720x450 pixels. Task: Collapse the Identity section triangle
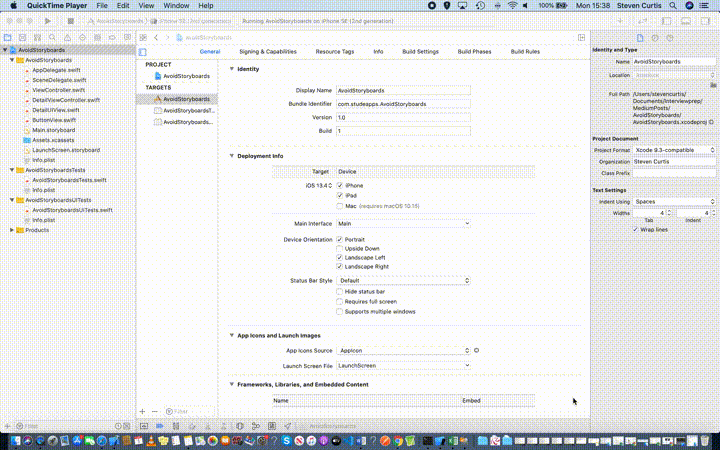pyautogui.click(x=231, y=69)
